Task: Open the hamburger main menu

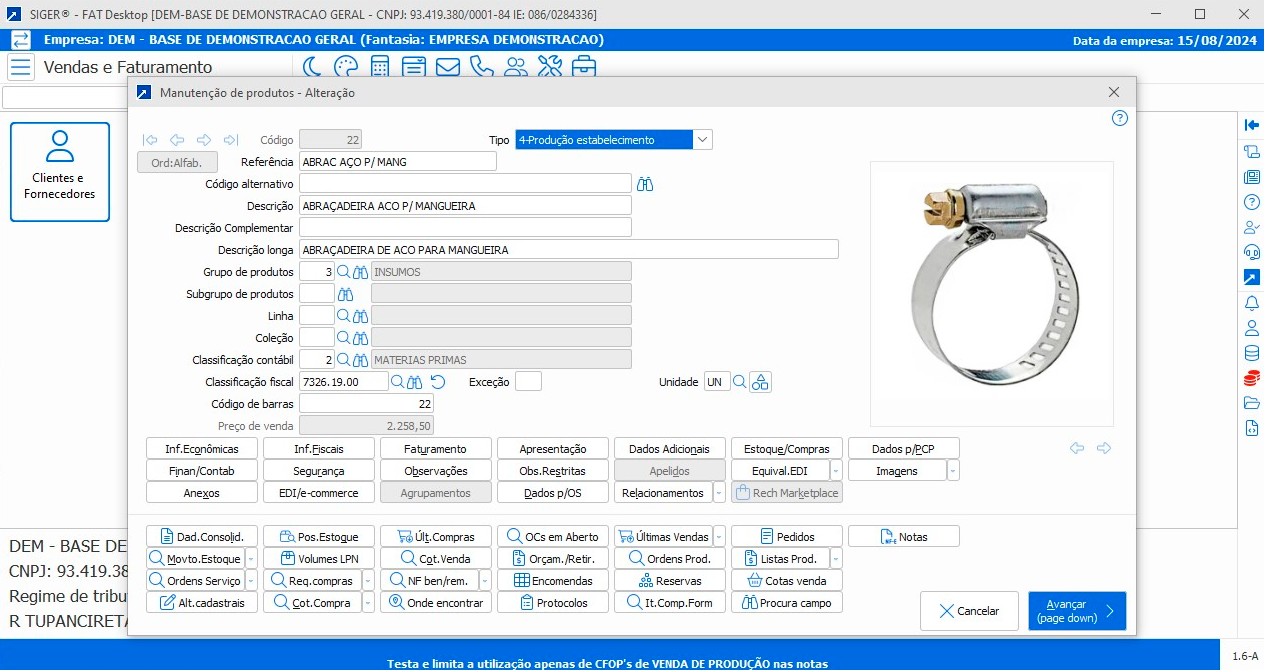Action: click(x=21, y=67)
